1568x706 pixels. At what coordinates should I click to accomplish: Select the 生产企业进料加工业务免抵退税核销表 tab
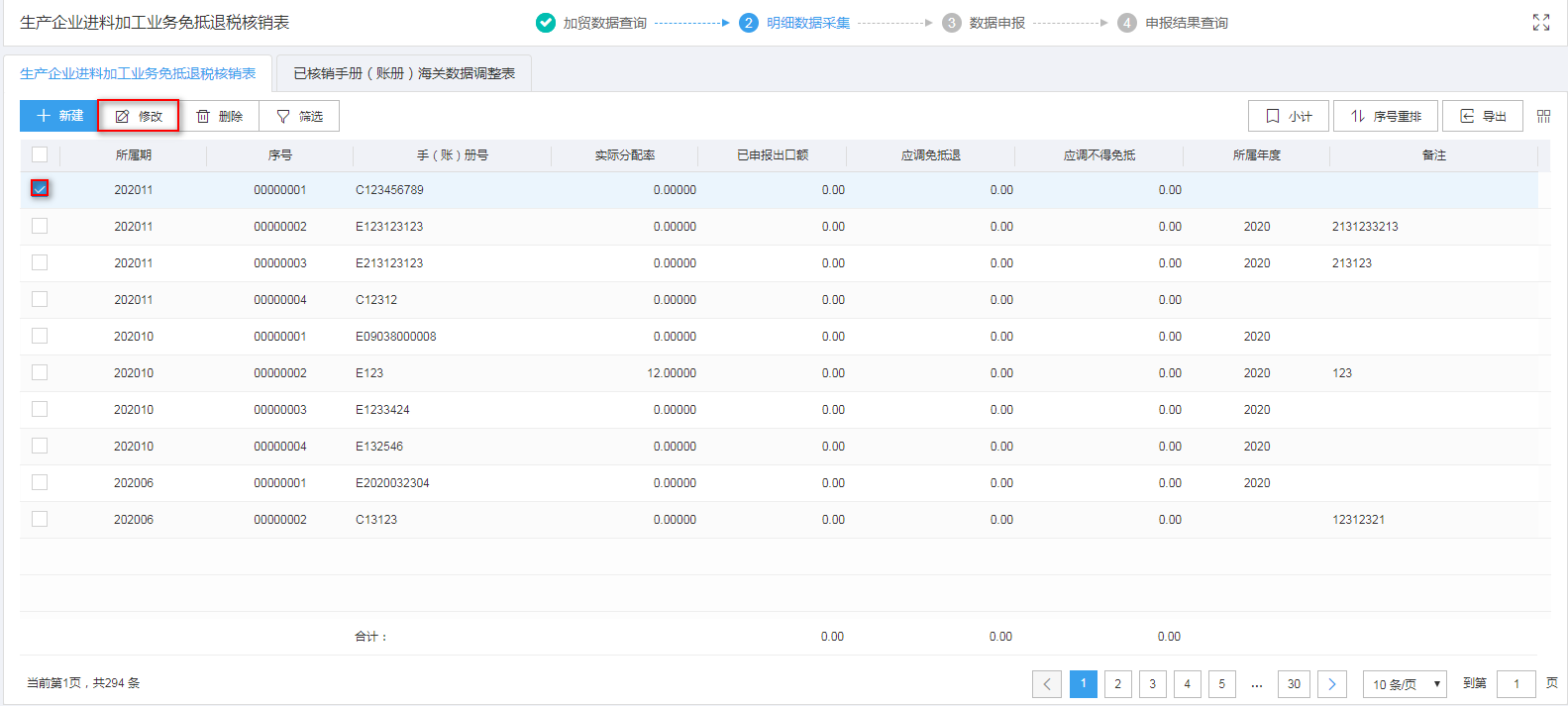coord(138,73)
